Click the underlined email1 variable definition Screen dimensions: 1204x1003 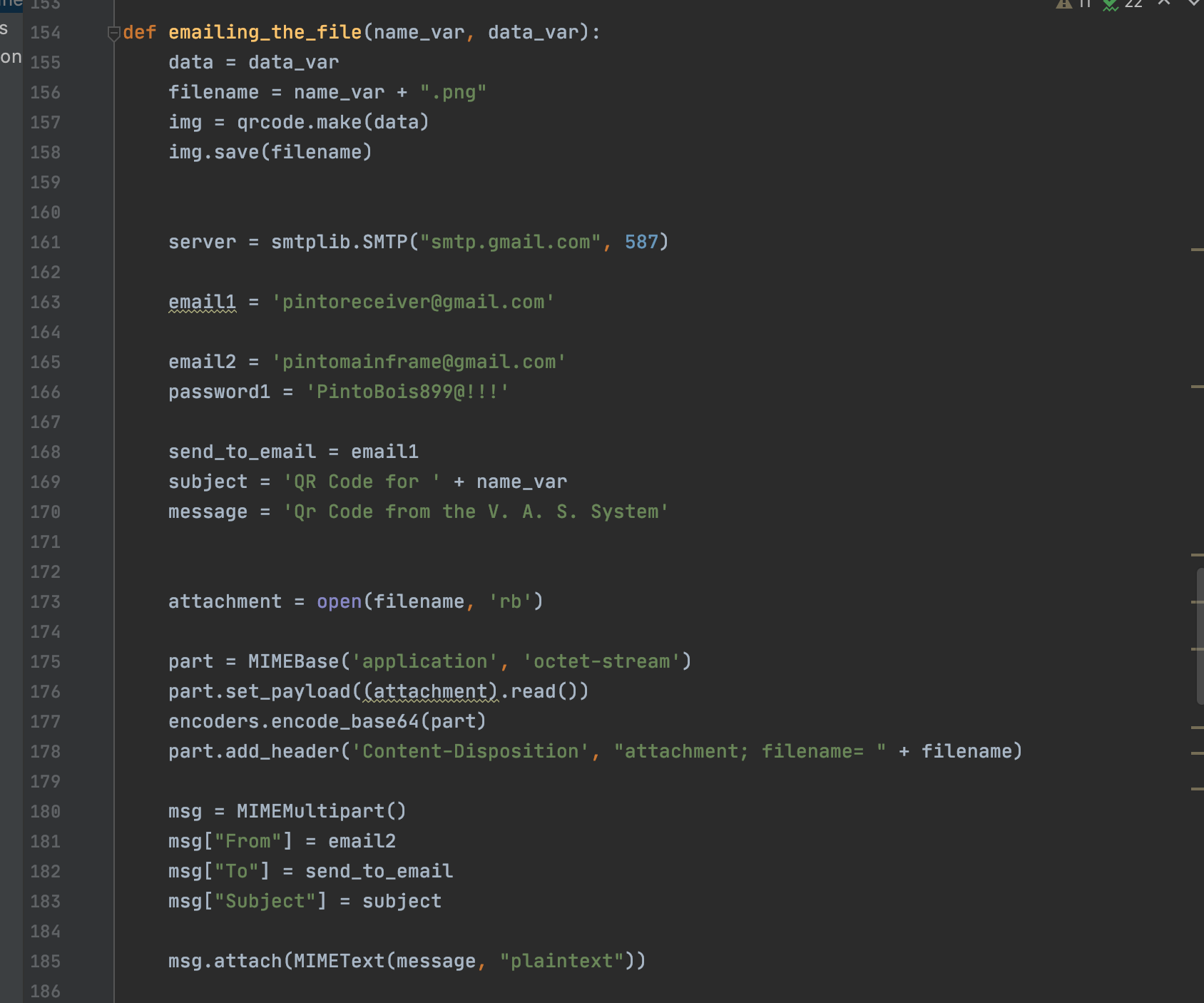202,302
